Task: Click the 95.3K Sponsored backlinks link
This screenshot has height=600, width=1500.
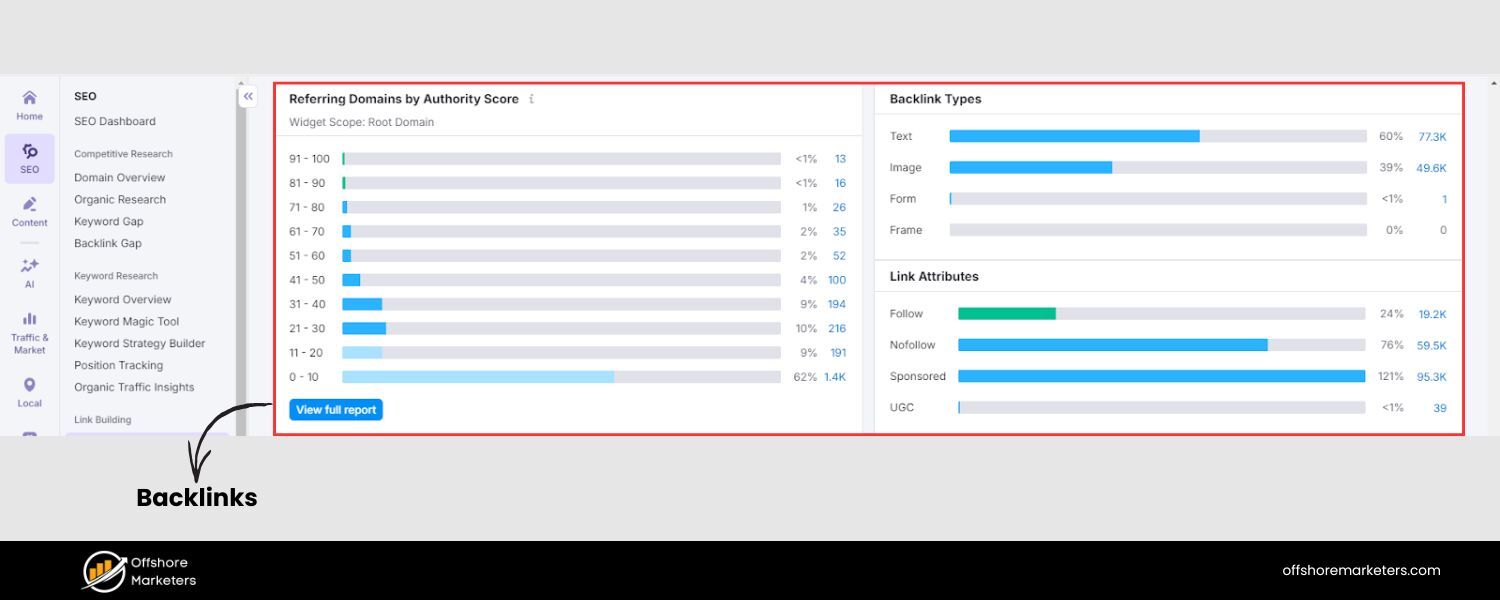Action: 1432,376
